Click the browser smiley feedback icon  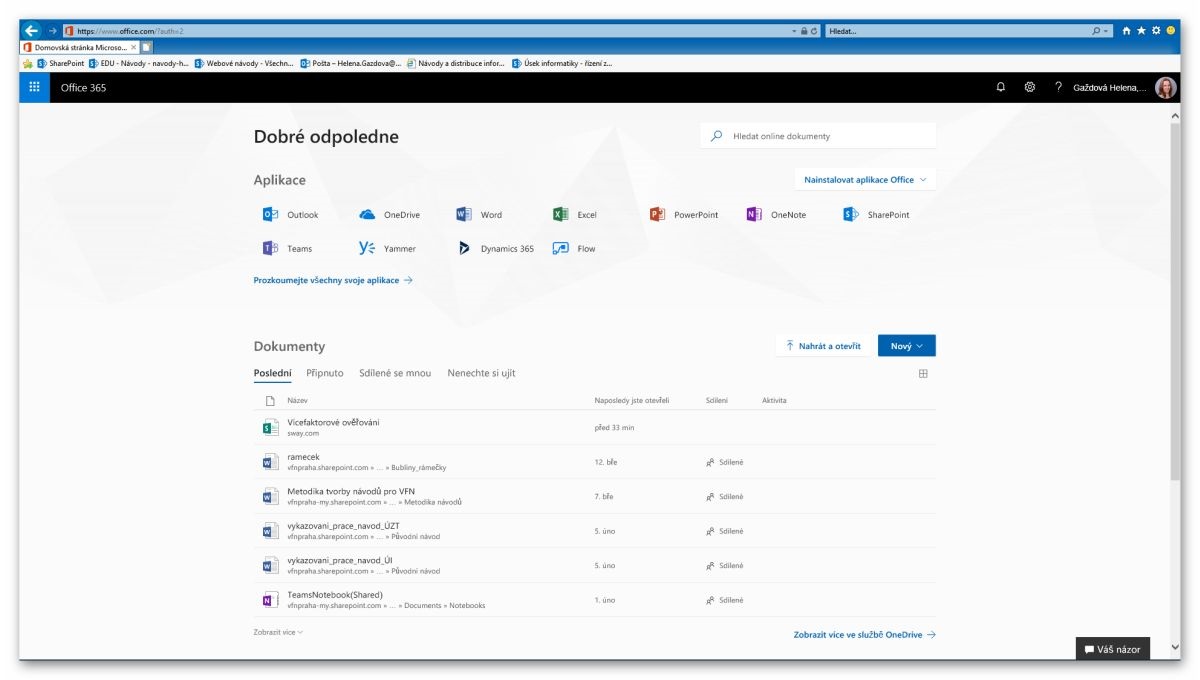click(x=1170, y=31)
